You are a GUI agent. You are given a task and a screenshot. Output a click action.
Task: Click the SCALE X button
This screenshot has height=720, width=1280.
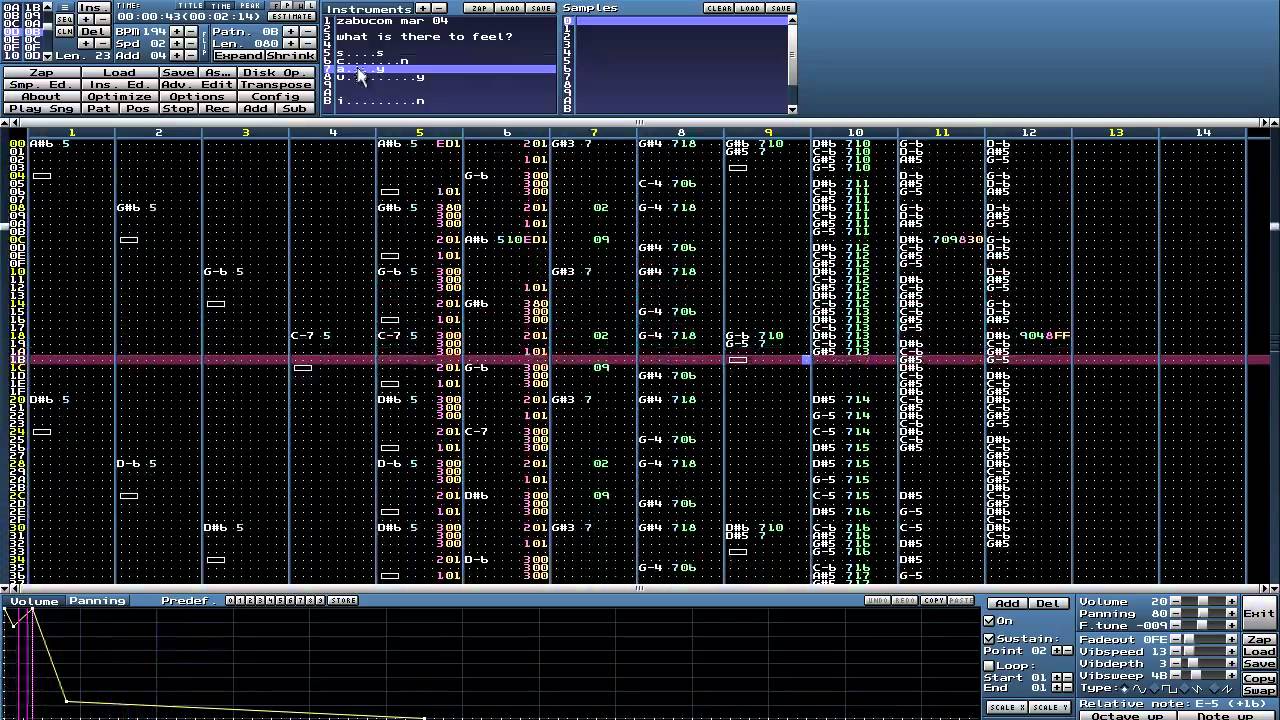1006,707
